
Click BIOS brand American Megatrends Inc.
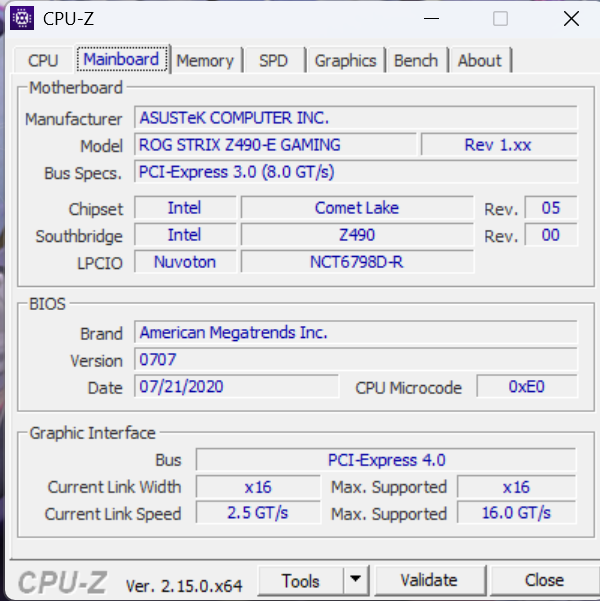[355, 332]
